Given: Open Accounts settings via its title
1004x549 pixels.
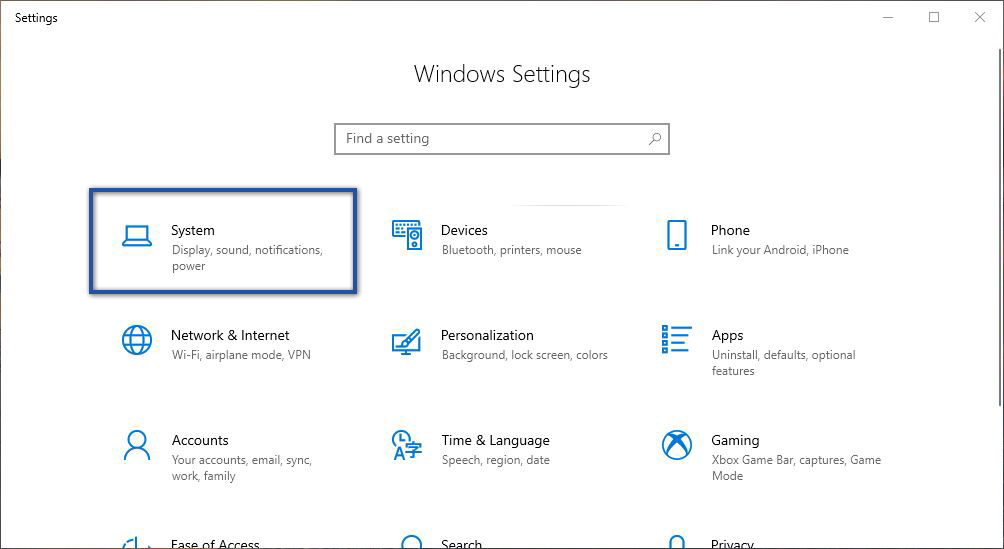Looking at the screenshot, I should pos(200,440).
